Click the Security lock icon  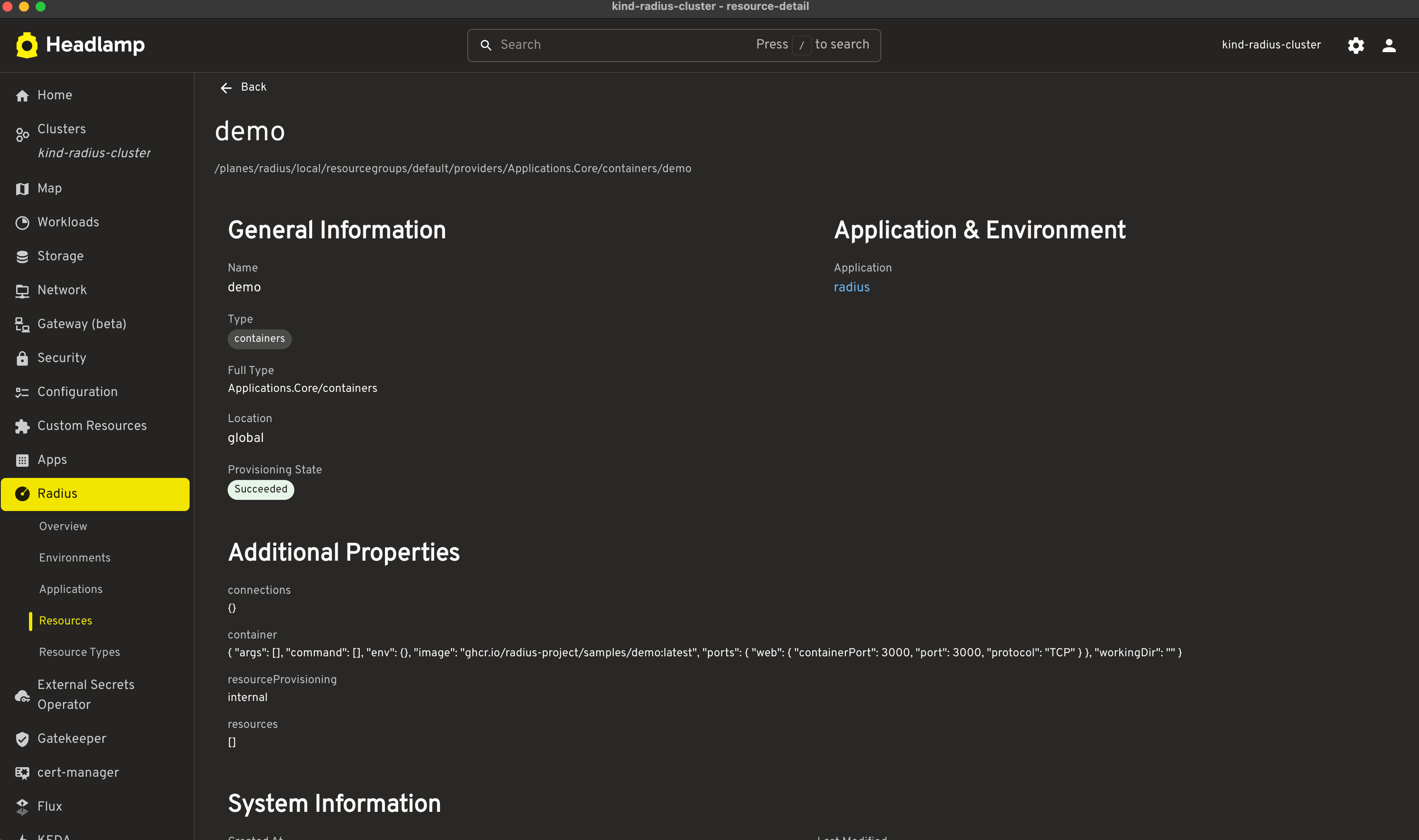22,358
